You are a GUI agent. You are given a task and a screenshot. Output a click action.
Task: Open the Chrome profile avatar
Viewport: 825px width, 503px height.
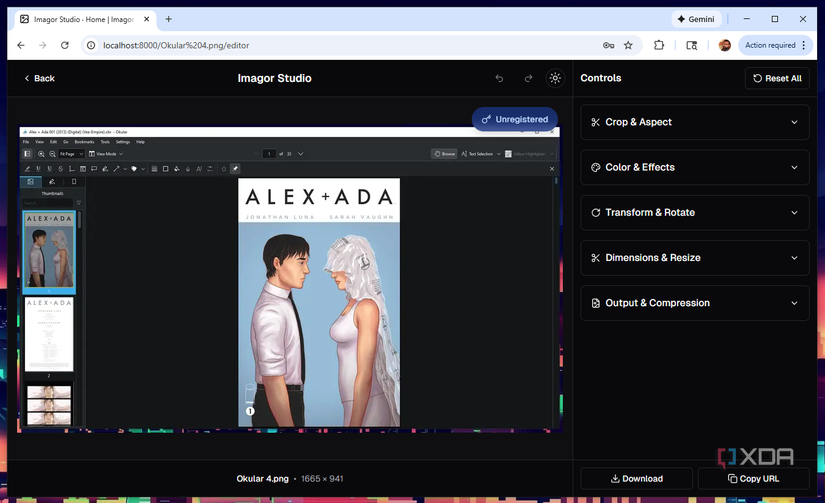pos(725,45)
